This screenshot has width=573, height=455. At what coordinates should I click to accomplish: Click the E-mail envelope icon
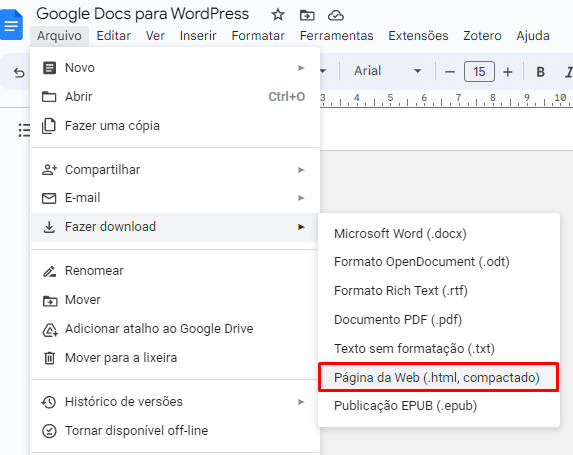[x=49, y=198]
